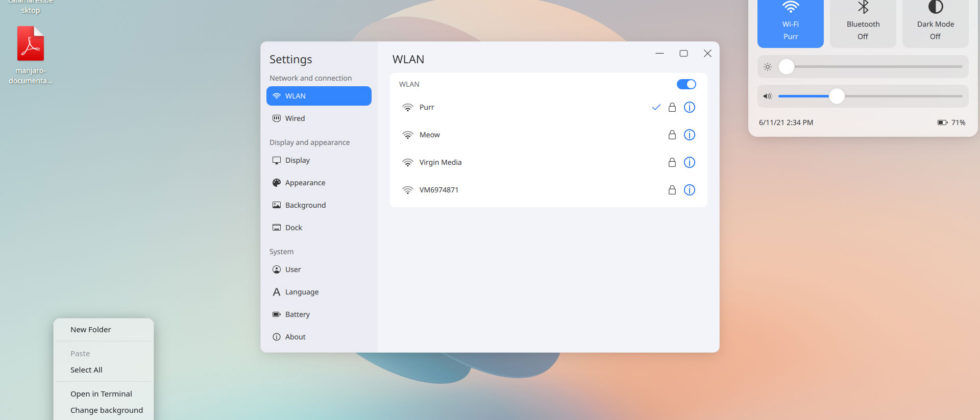Click the battery icon showing 71%
Screen dimensions: 980x420
(942, 122)
